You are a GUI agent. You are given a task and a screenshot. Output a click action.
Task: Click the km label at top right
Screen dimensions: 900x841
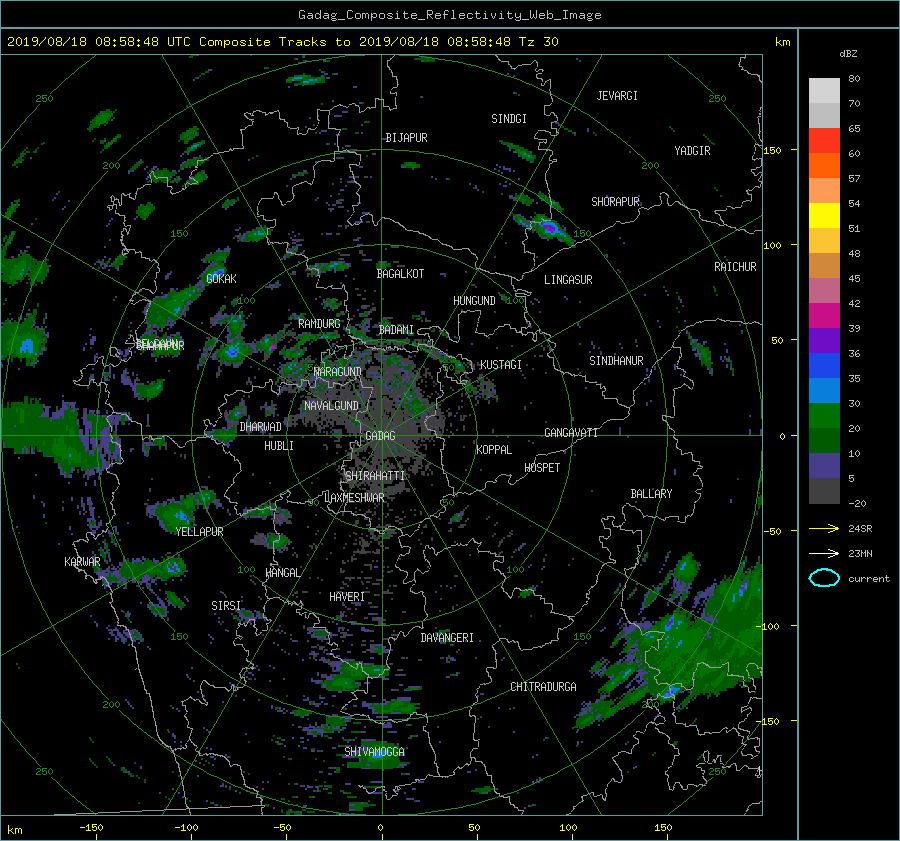[782, 42]
